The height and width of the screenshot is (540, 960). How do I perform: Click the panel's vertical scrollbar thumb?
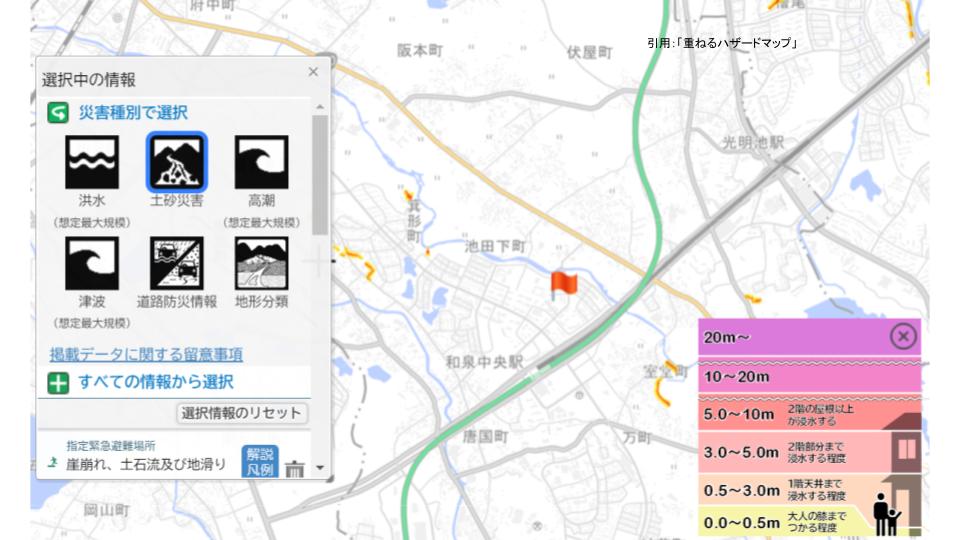(x=320, y=175)
